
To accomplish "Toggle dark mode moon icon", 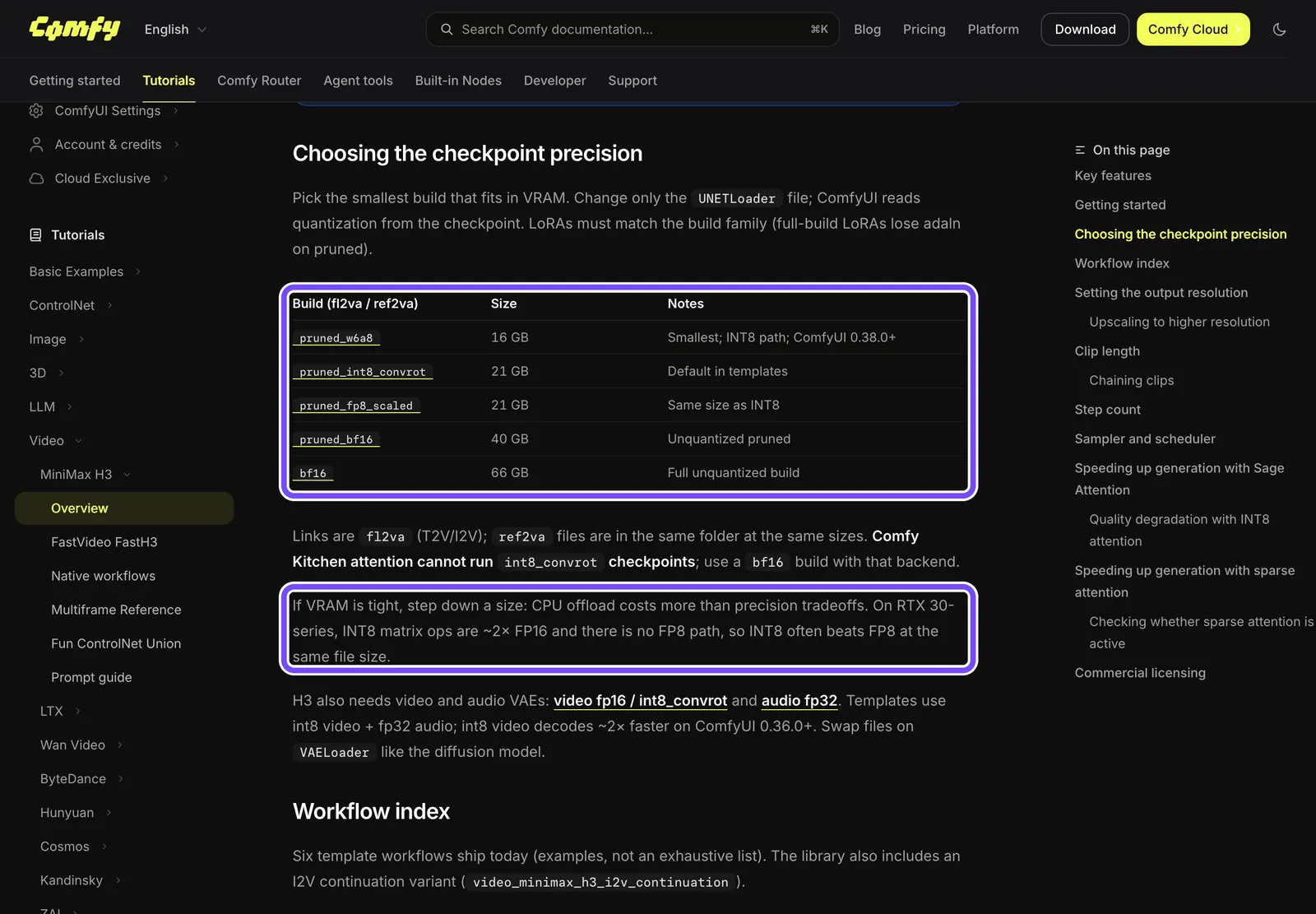I will click(x=1279, y=30).
